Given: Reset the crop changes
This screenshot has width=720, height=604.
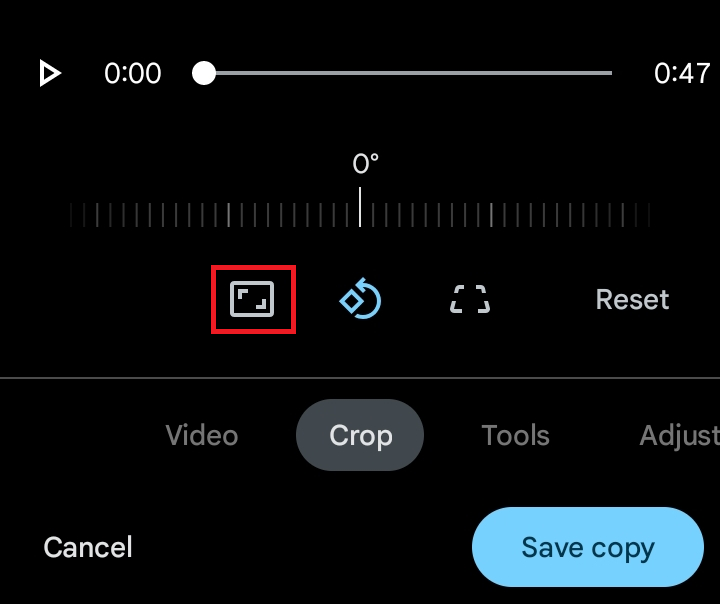Looking at the screenshot, I should tap(632, 299).
